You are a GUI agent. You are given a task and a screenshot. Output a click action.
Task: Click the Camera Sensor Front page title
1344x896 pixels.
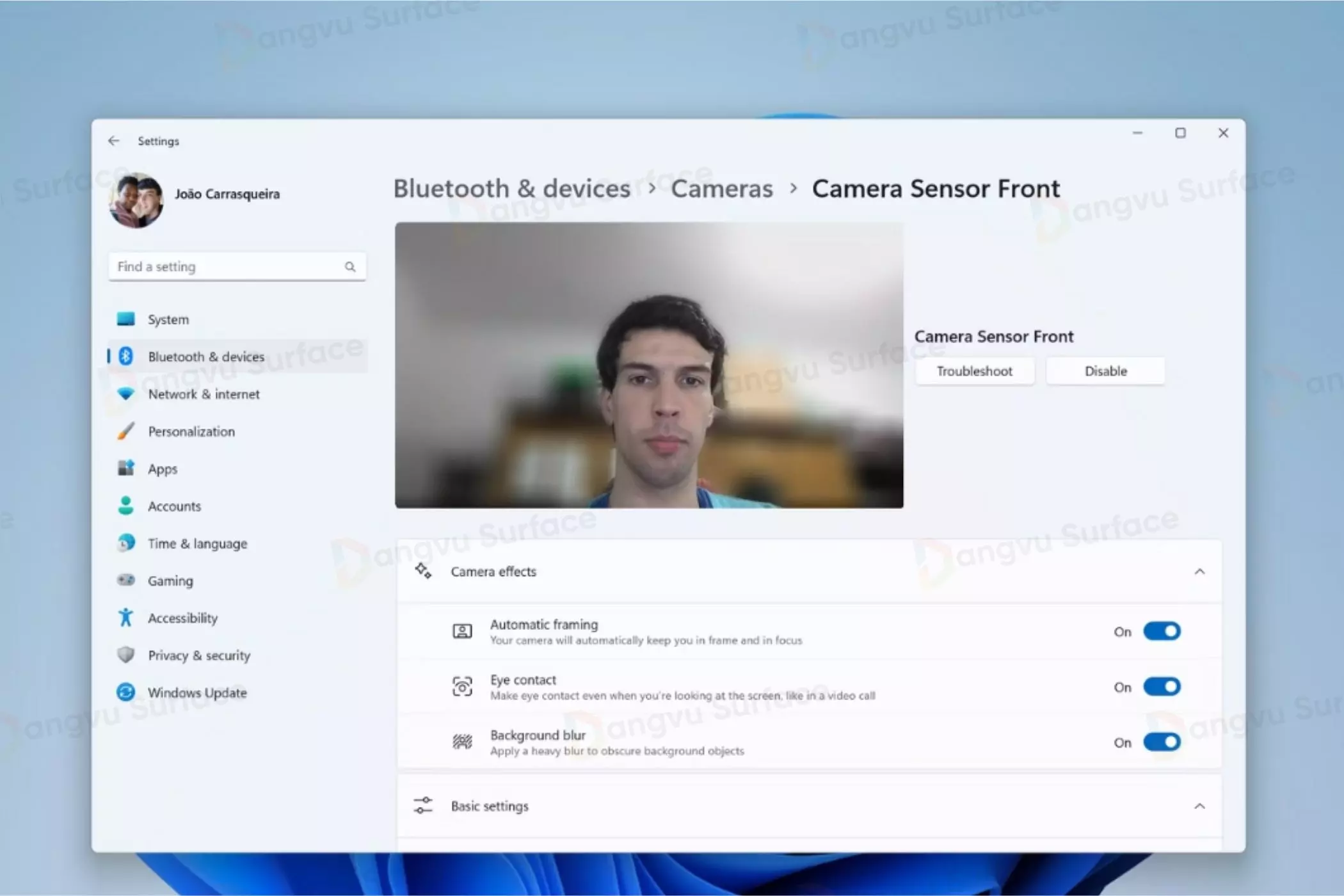[936, 188]
